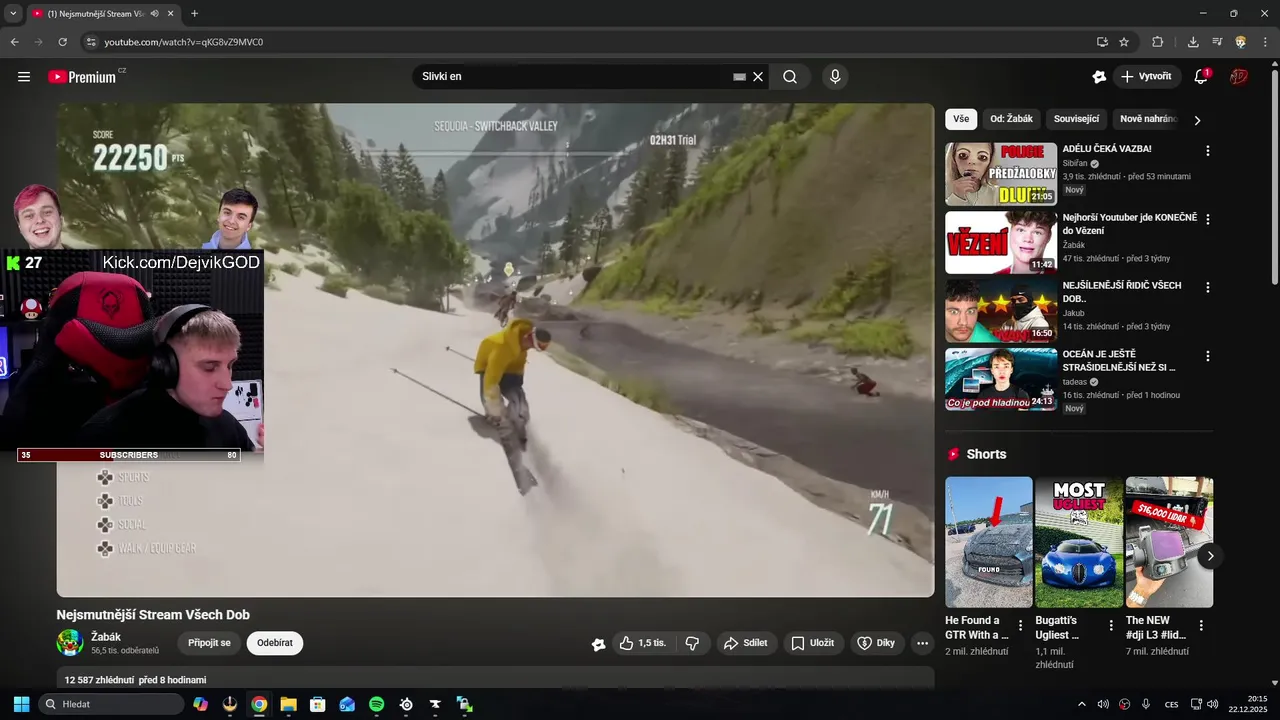This screenshot has height=720, width=1280.
Task: Open options for Bugatti's Ugliest short
Action: click(1110, 625)
